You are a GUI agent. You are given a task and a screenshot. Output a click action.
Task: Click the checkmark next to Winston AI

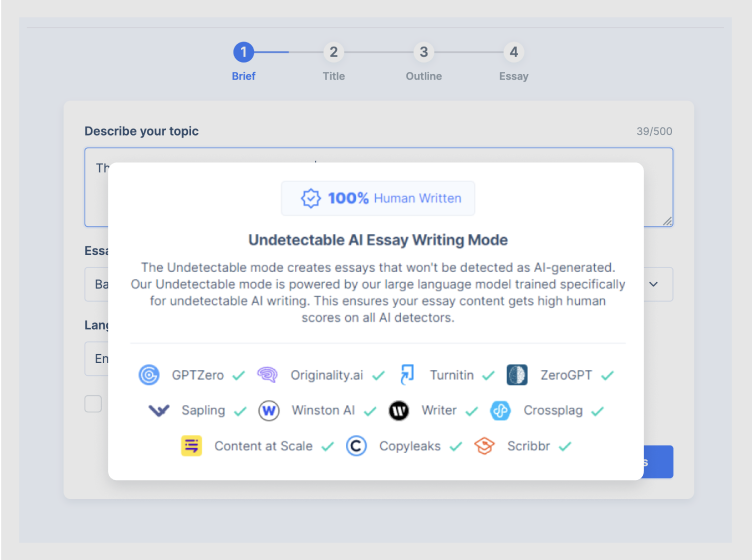(x=370, y=411)
